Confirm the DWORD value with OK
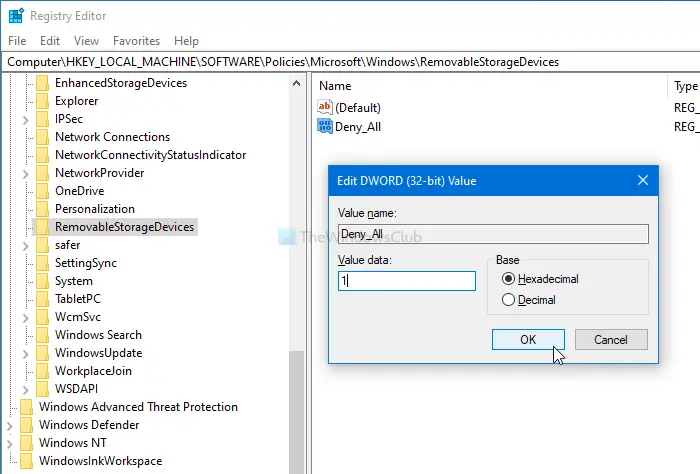The image size is (700, 474). point(528,340)
